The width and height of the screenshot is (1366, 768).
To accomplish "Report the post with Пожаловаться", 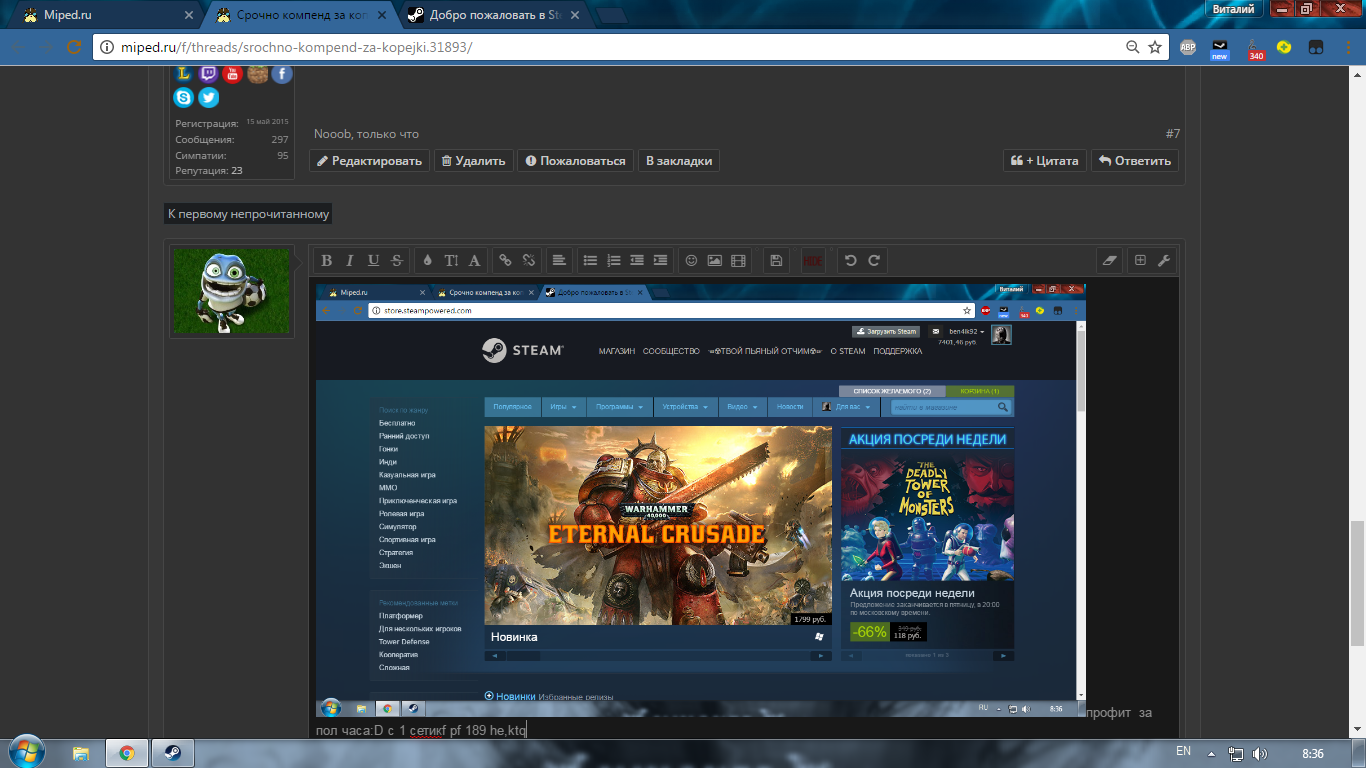I will coord(576,161).
